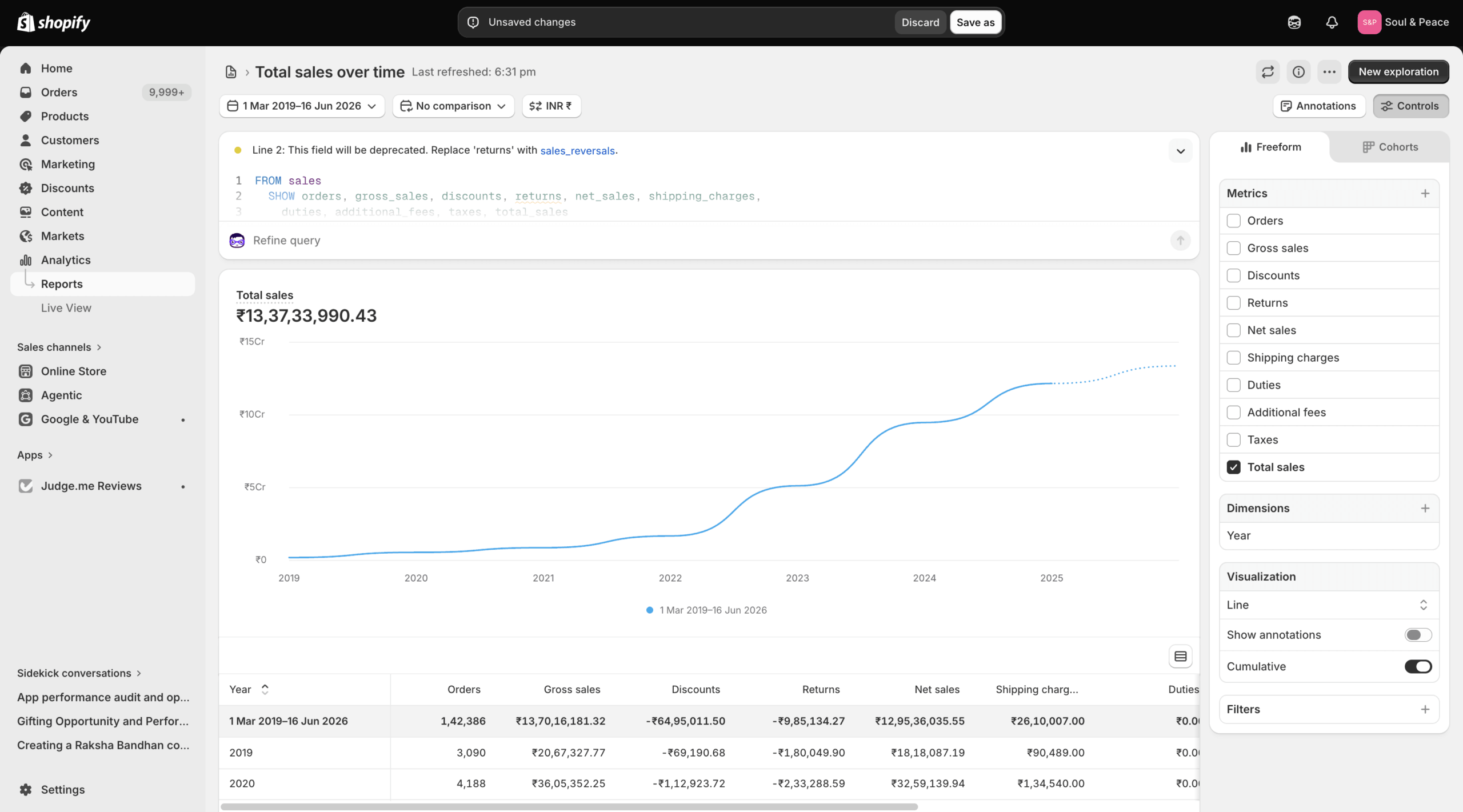Viewport: 1463px width, 812px height.
Task: Sort by the Year column arrows
Action: coord(265,690)
